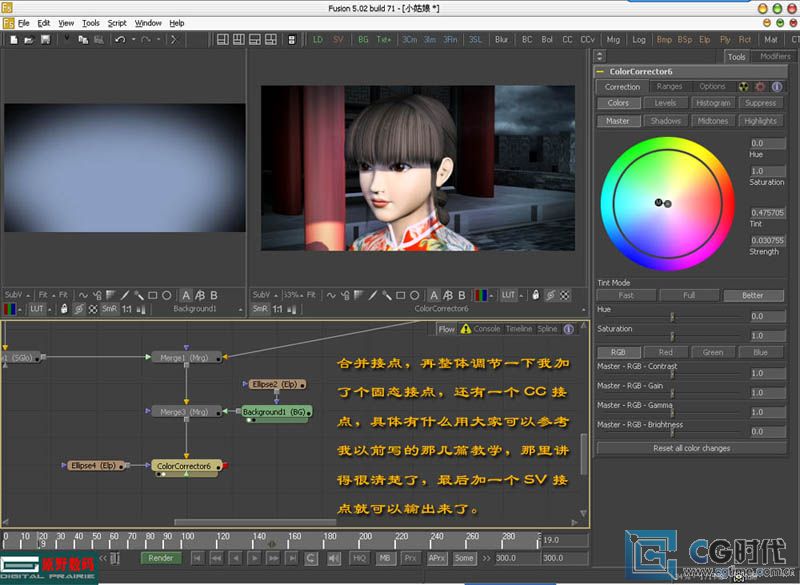Add a Rectangle mask via Rct
Screen dimensions: 800x585
745,40
